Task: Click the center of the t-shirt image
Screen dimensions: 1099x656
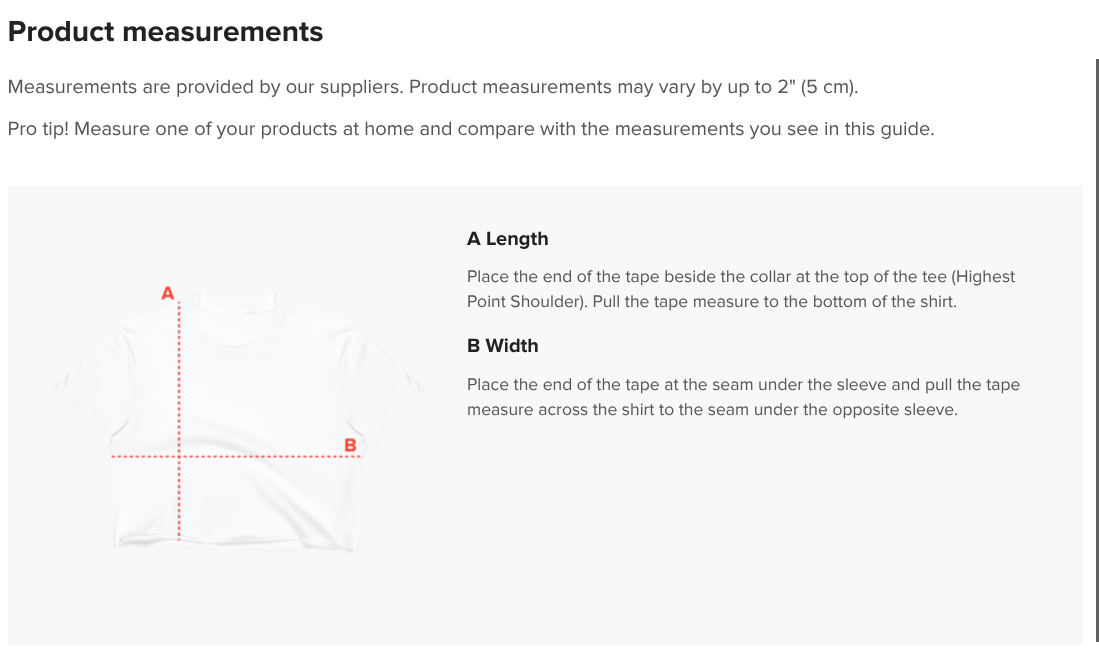Action: pos(237,421)
